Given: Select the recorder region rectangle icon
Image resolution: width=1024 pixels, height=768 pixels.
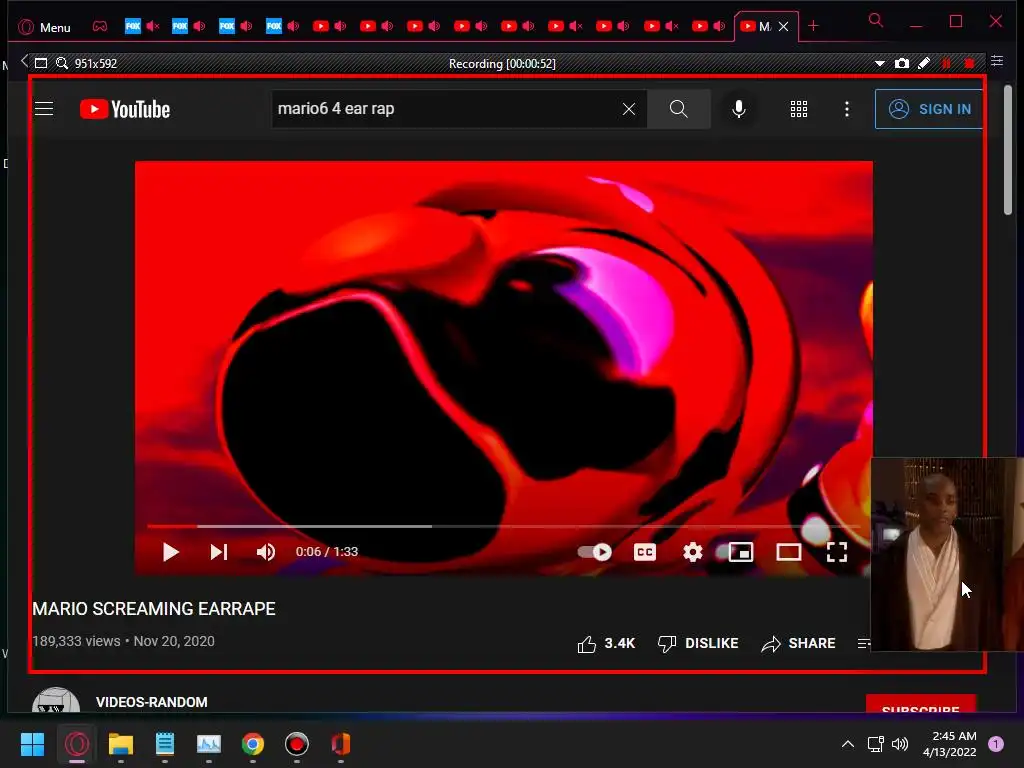Looking at the screenshot, I should 41,63.
